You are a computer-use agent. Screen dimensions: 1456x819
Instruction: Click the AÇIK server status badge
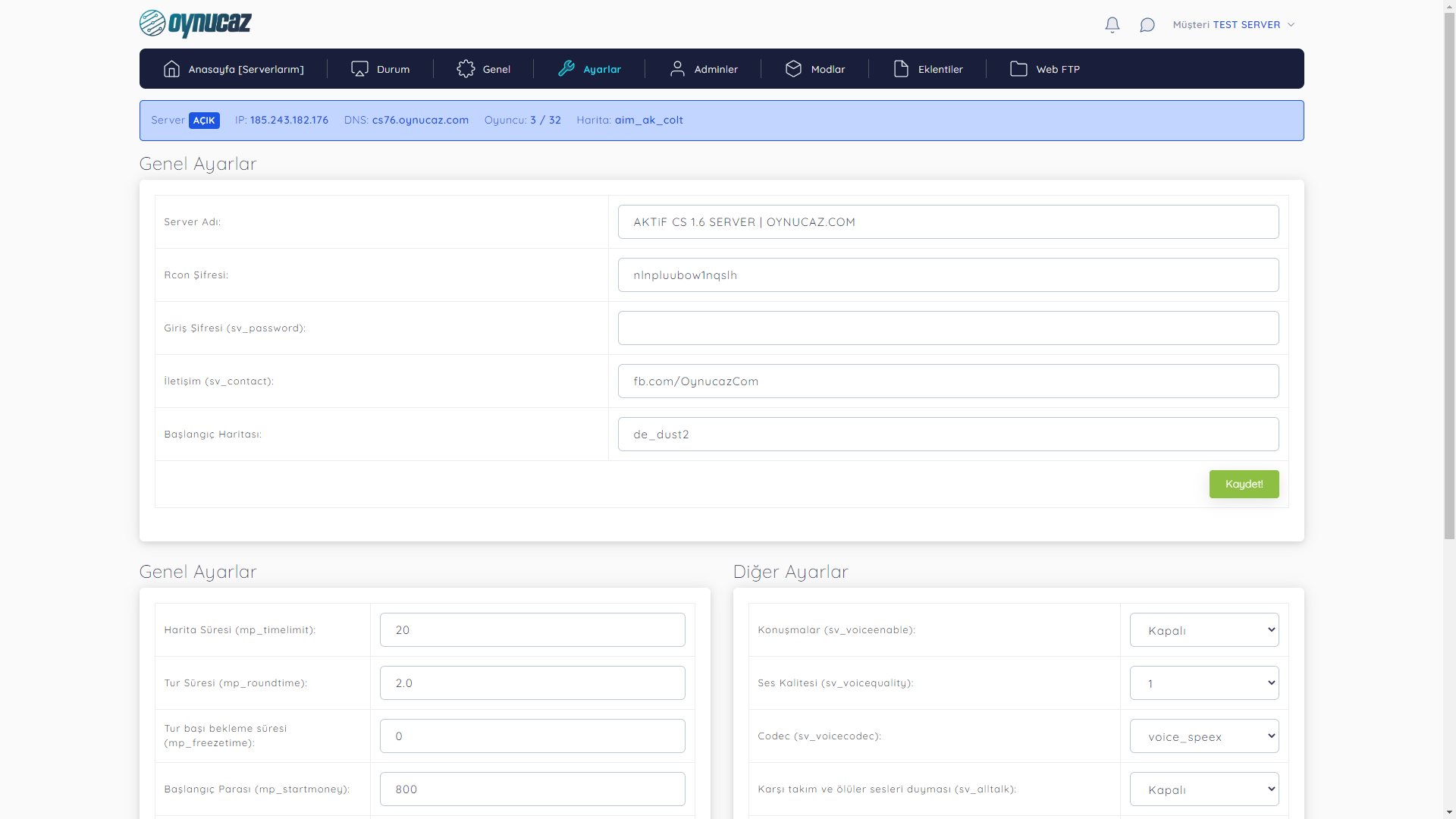tap(204, 121)
